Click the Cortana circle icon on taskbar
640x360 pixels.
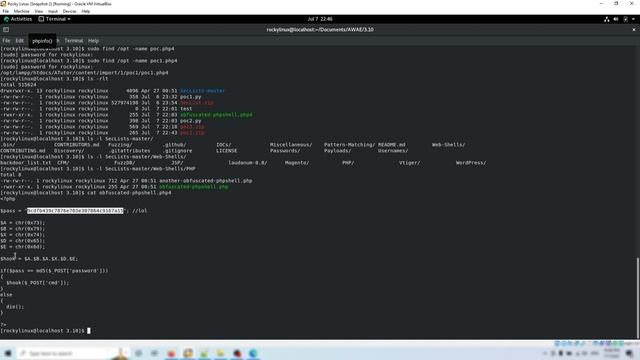pos(138,353)
